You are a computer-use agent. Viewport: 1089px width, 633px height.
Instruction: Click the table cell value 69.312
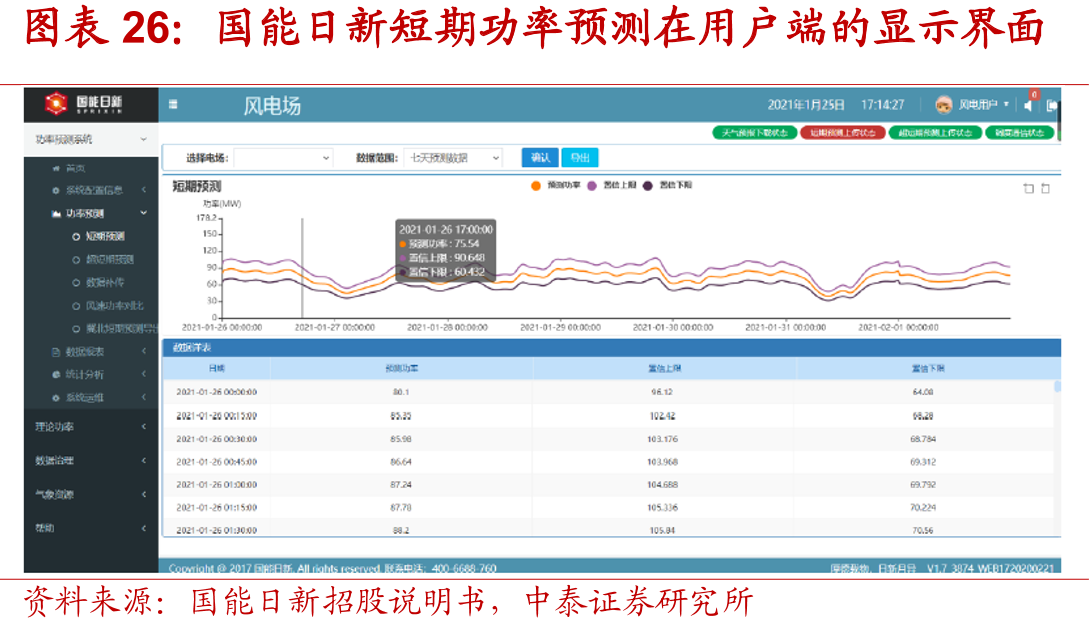[x=923, y=462]
